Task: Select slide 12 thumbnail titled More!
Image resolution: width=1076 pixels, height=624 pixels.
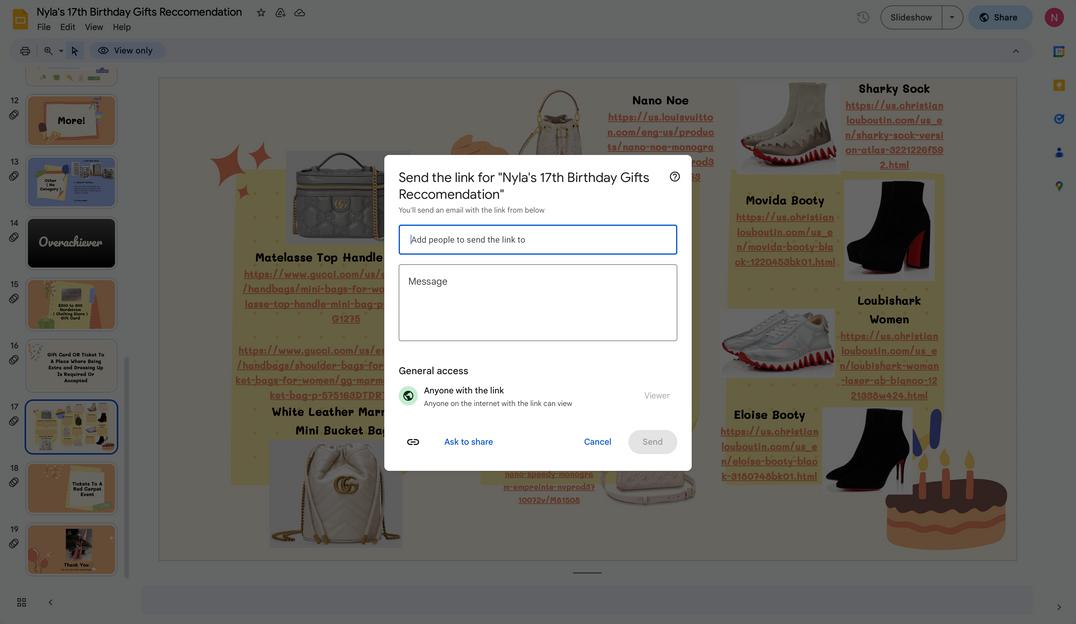Action: (71, 121)
